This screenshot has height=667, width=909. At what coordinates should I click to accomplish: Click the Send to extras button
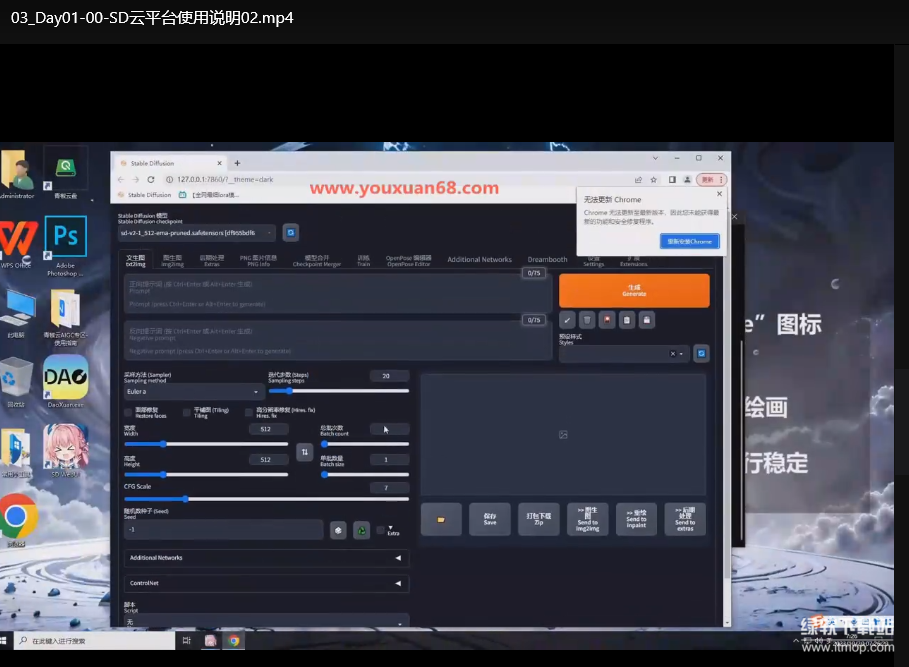[x=685, y=519]
